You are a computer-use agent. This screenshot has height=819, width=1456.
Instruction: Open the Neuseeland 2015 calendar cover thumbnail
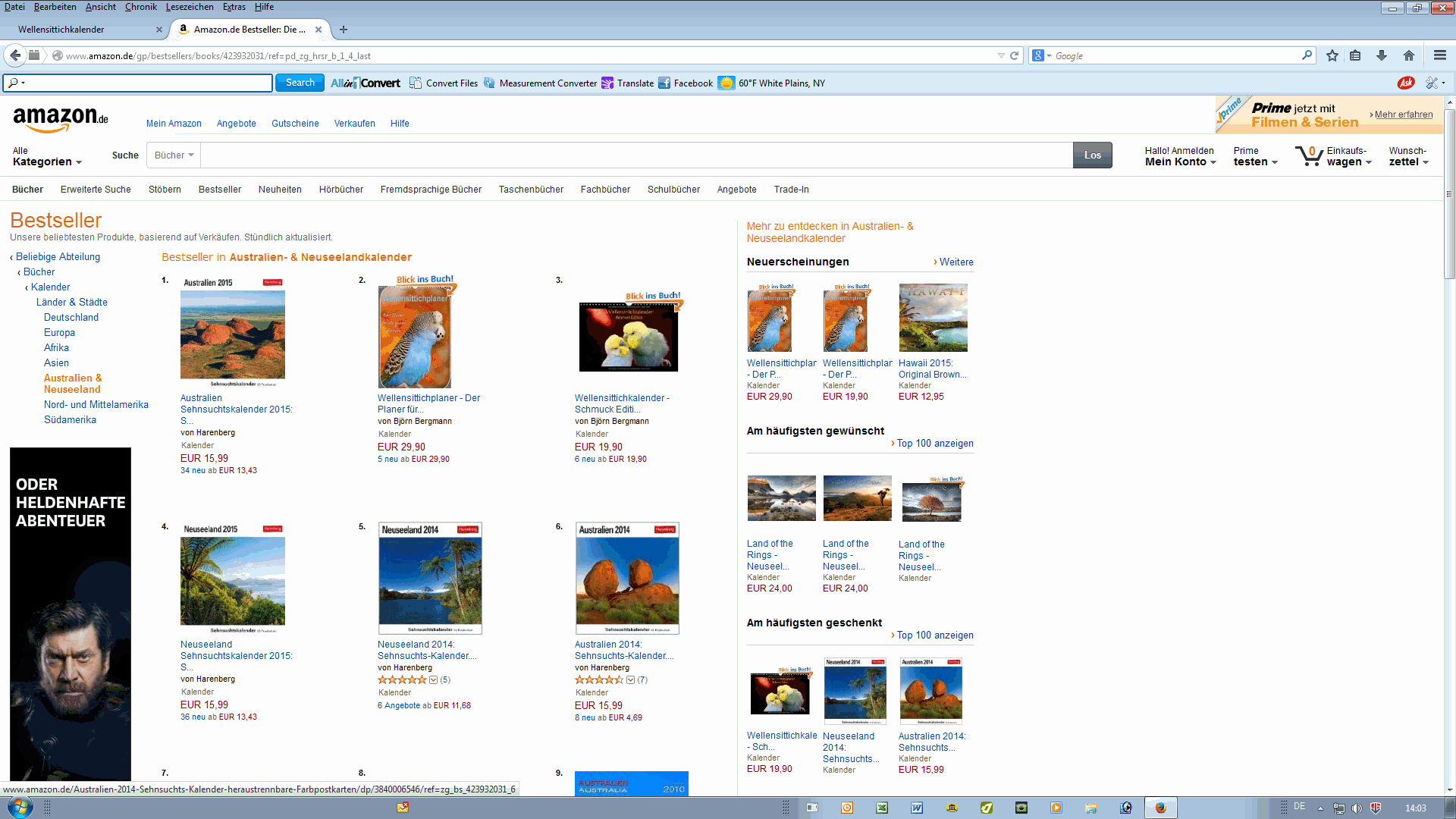click(x=233, y=578)
